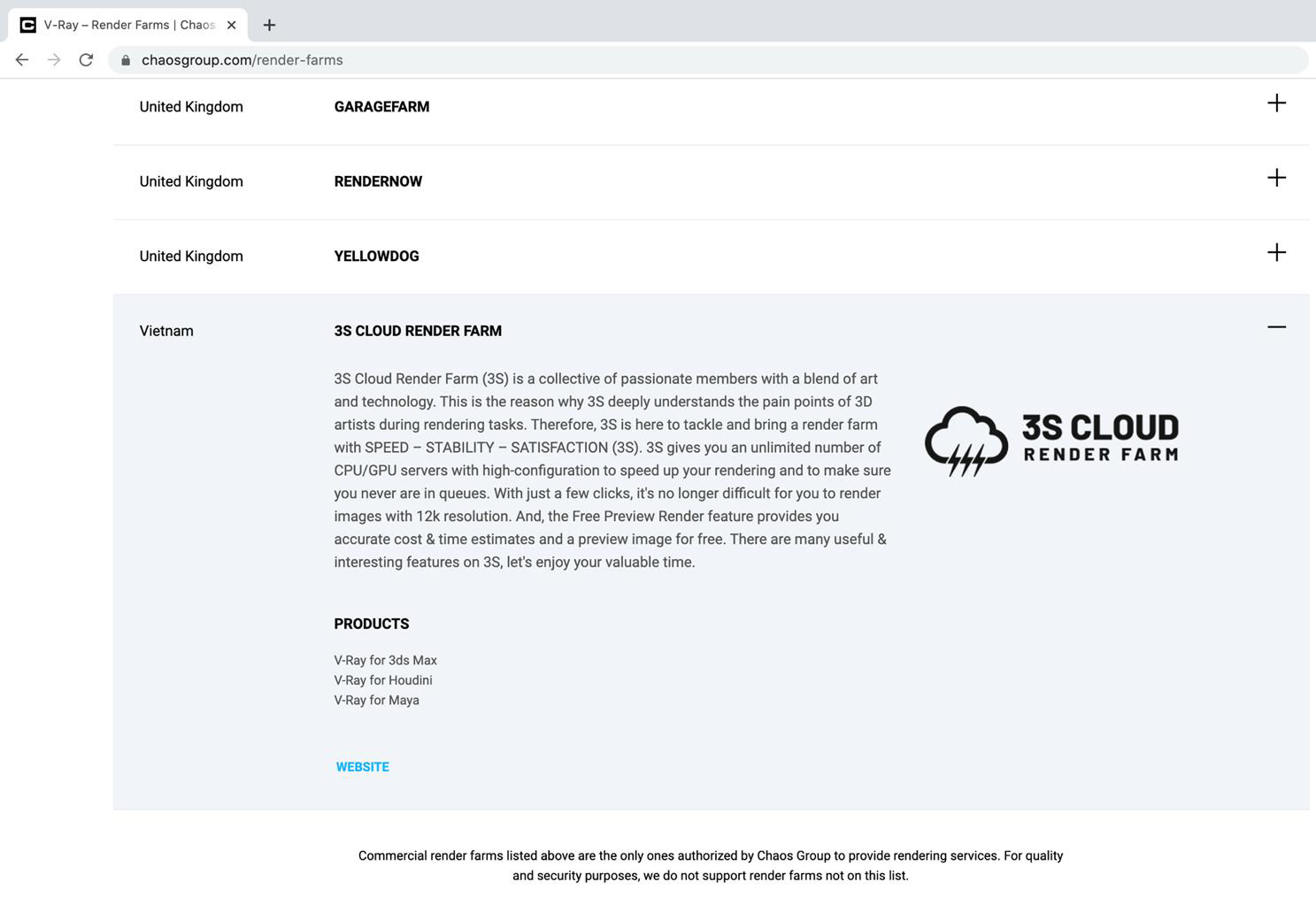Click V-Ray for Houdini product
This screenshot has width=1316, height=897.
point(383,680)
